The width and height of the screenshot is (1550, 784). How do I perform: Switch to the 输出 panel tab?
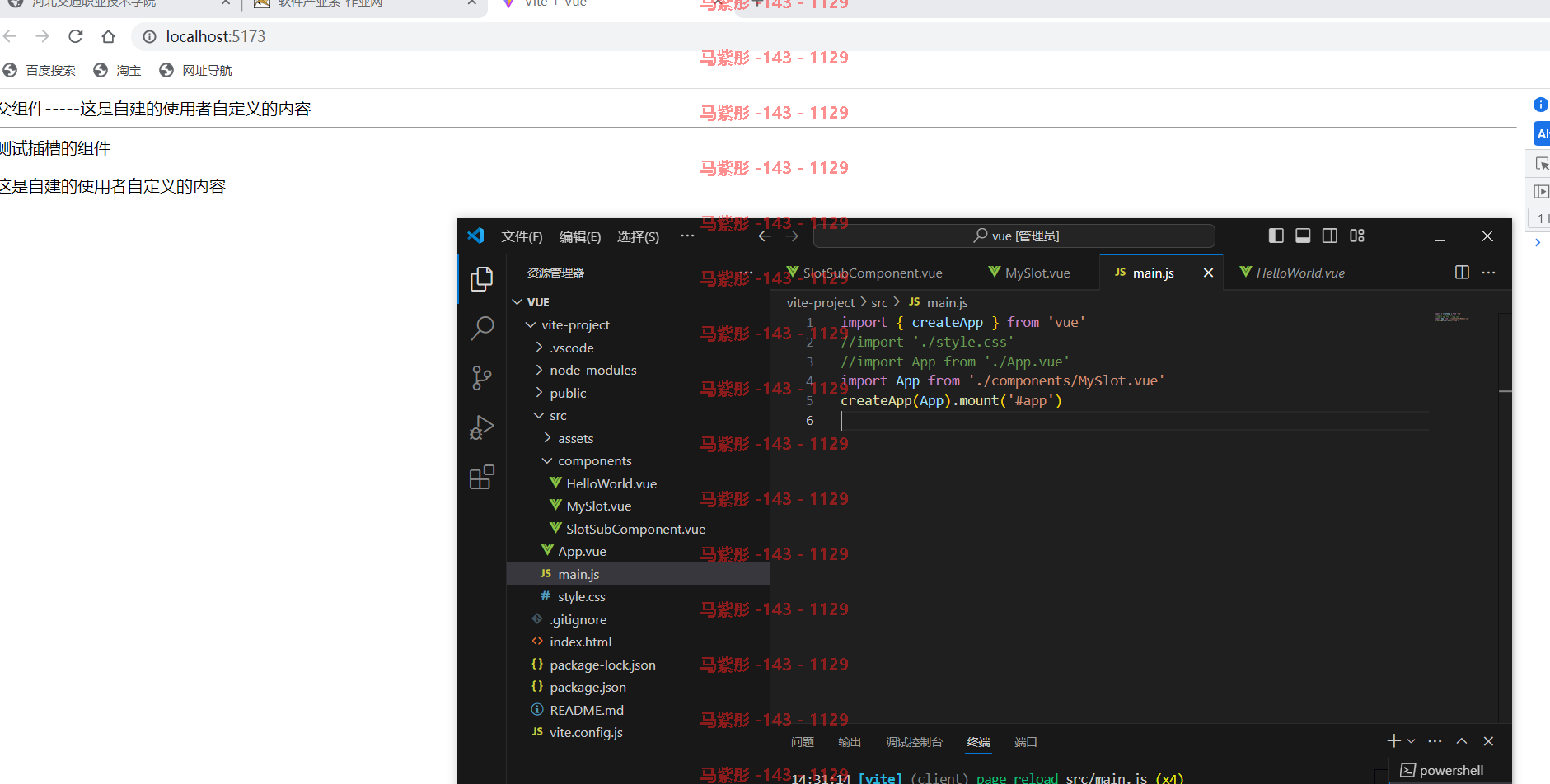850,742
